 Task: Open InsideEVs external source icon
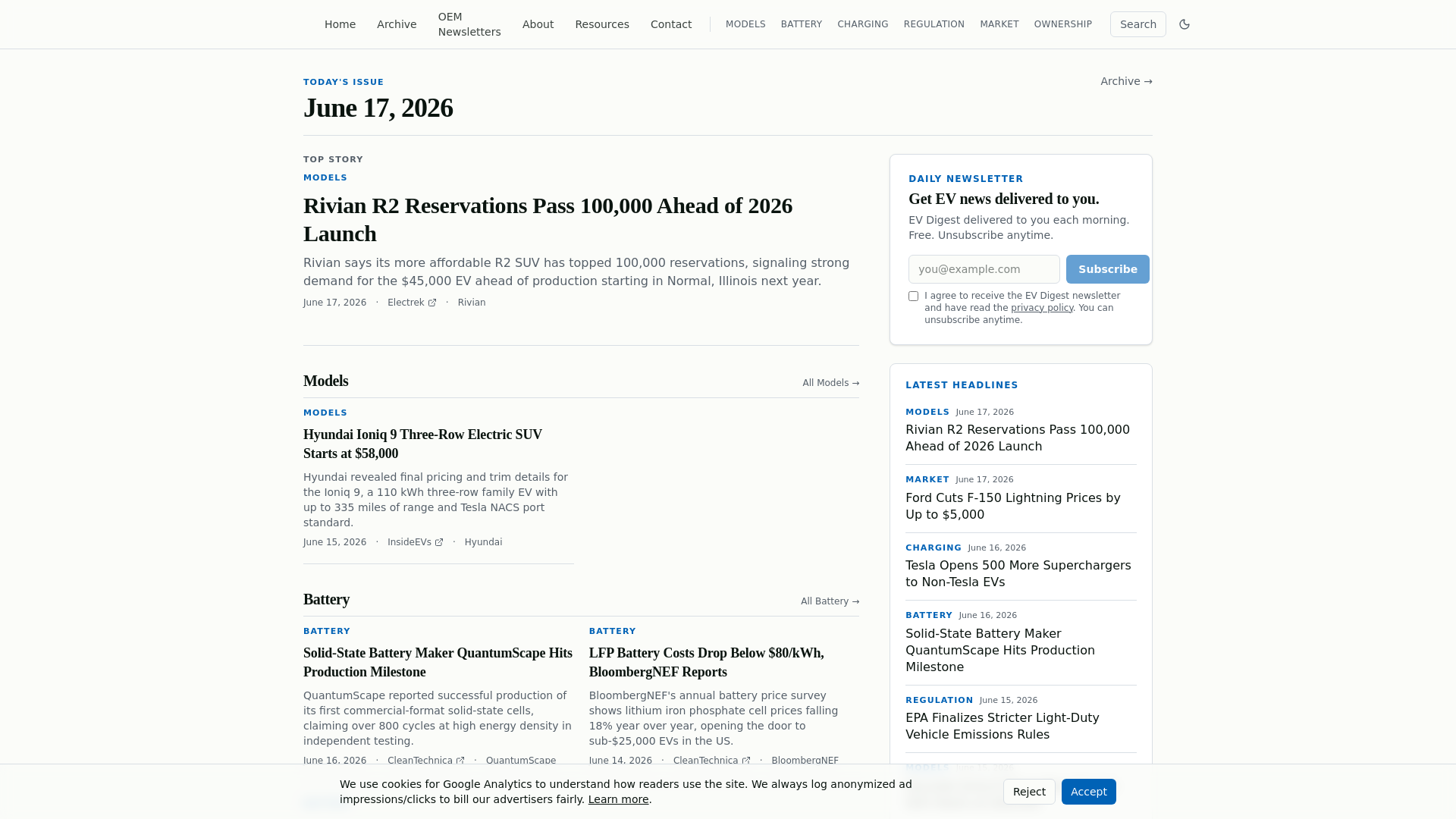[439, 542]
